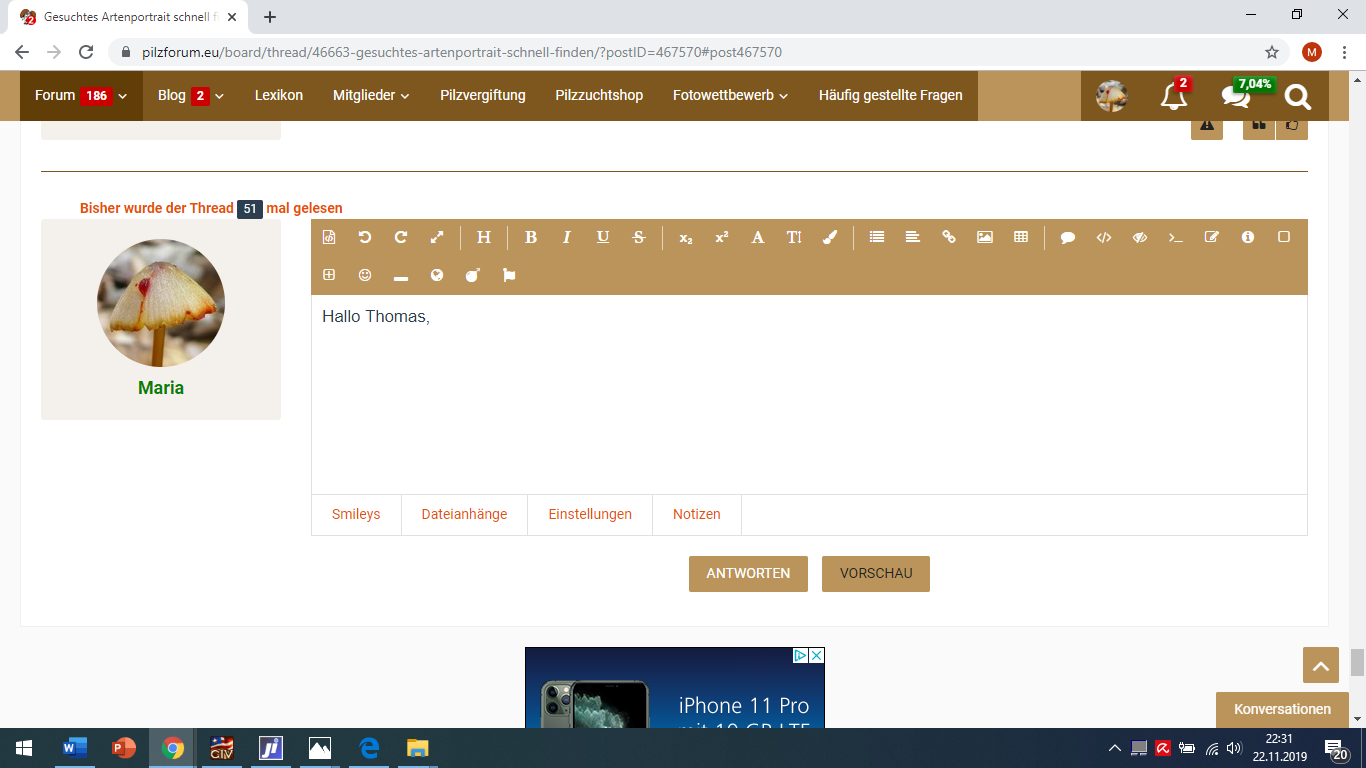Click the speech-bubble quote icon in toolbar
Viewport: 1366px width, 768px height.
coord(1068,237)
